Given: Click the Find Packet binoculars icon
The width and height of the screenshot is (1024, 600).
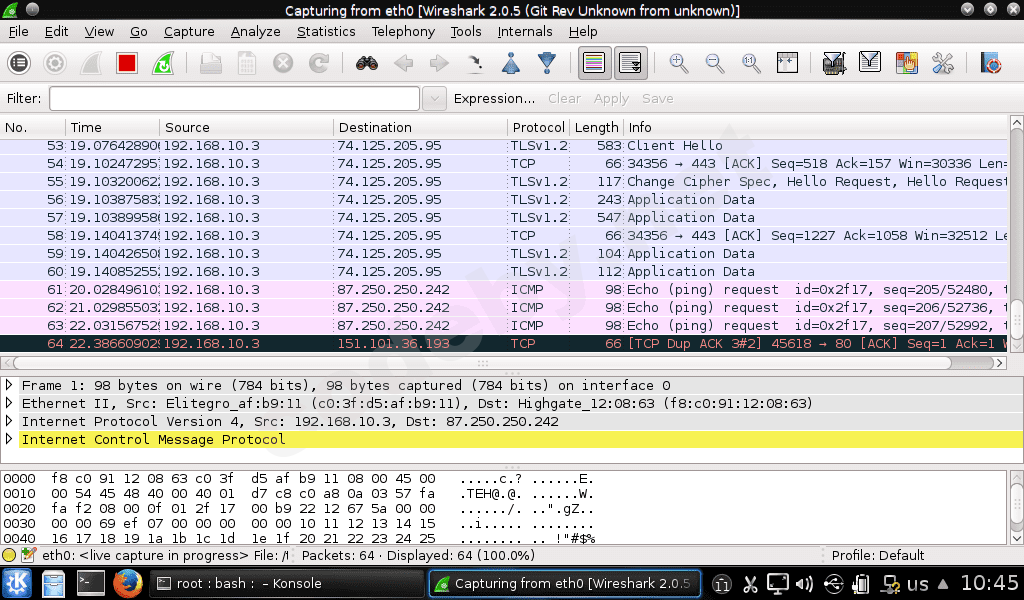Looking at the screenshot, I should pos(366,63).
